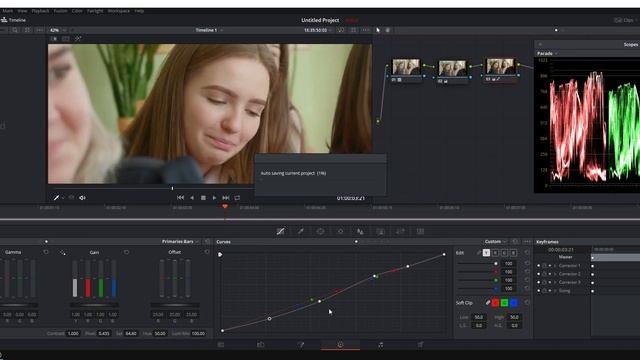Reset the Offset bars
Viewport: 640px width, 360px height.
point(207,252)
